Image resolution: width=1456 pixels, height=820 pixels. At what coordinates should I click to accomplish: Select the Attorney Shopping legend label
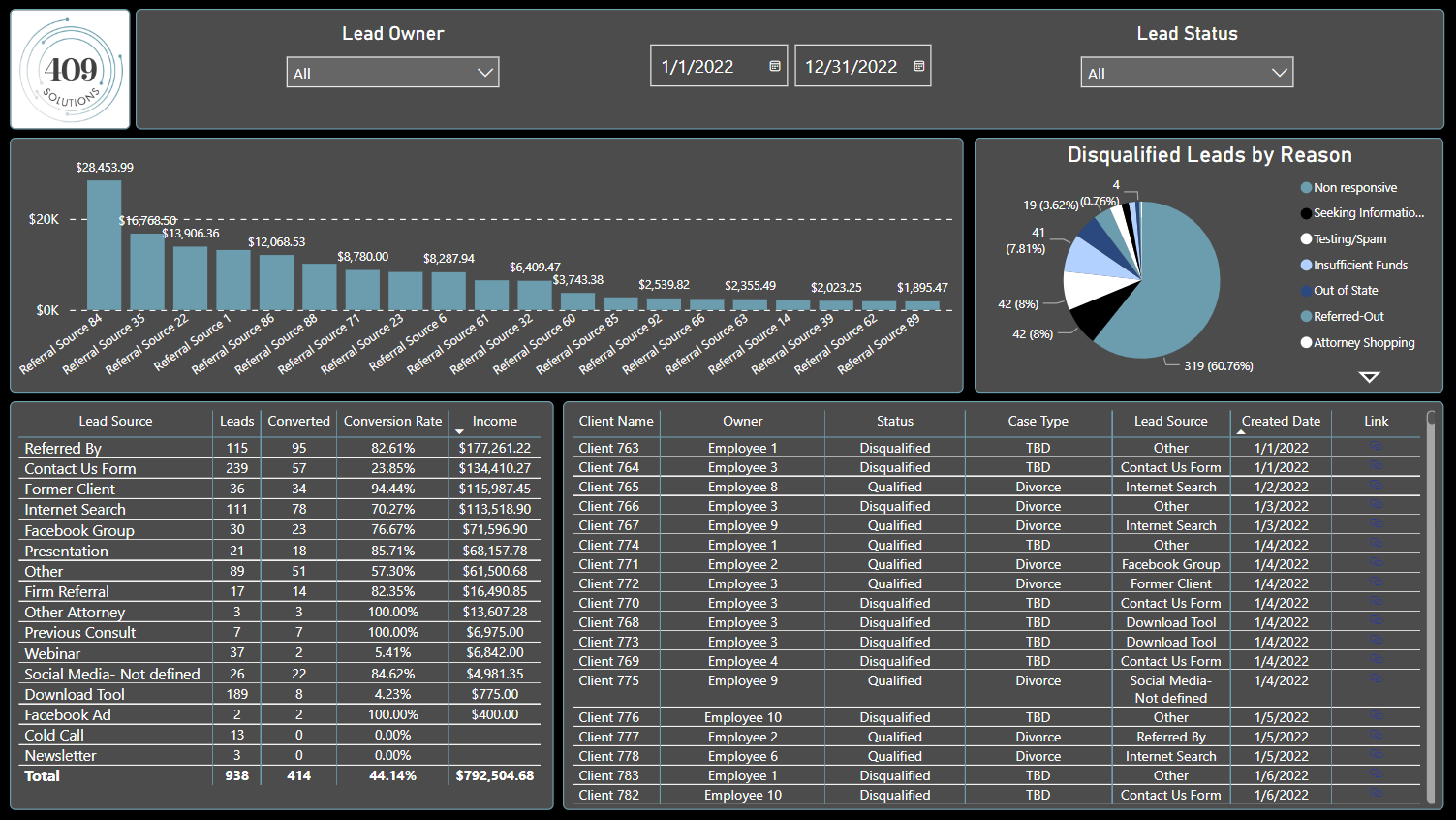[x=1364, y=343]
